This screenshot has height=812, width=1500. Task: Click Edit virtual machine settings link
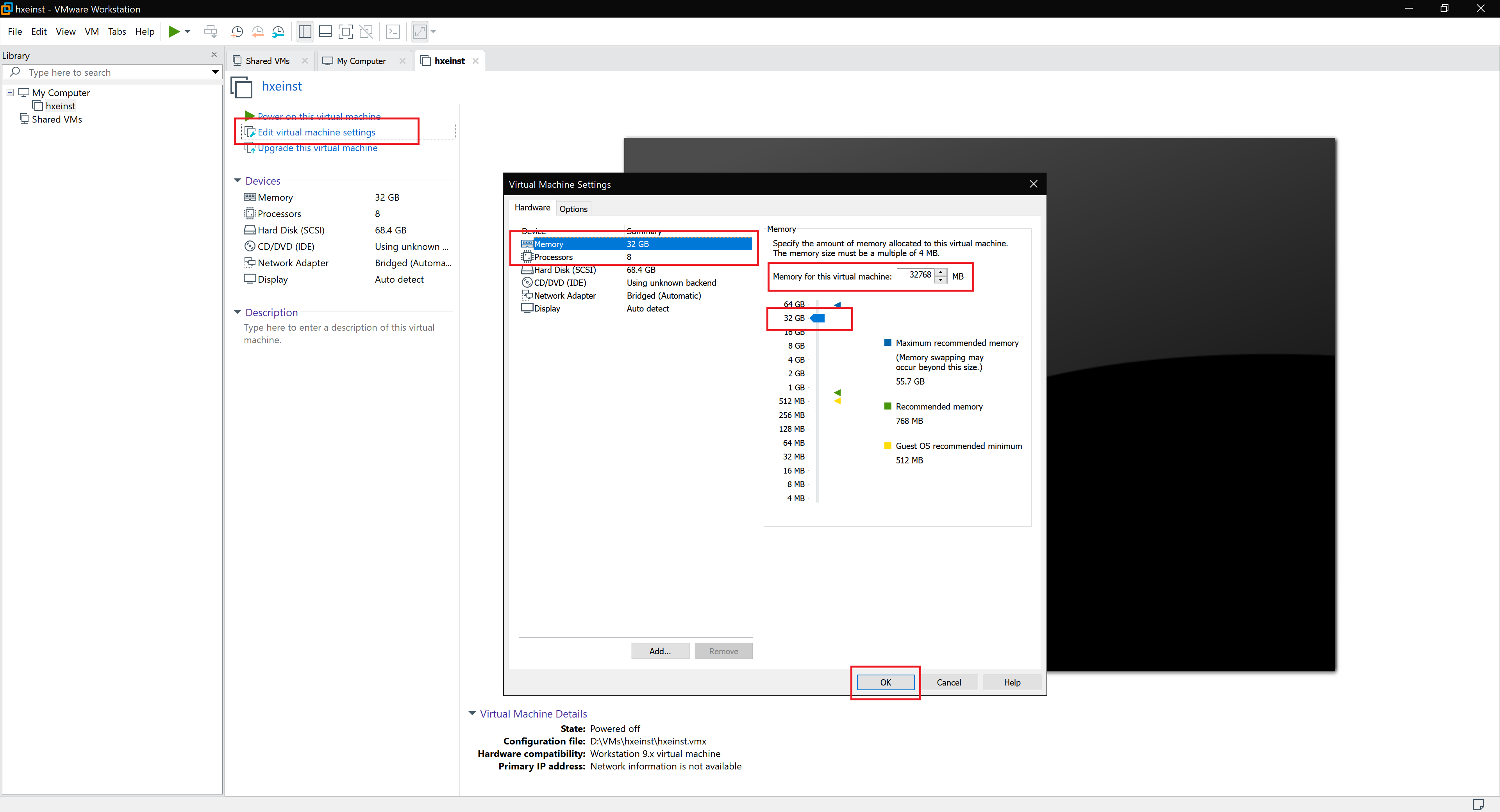click(x=316, y=132)
